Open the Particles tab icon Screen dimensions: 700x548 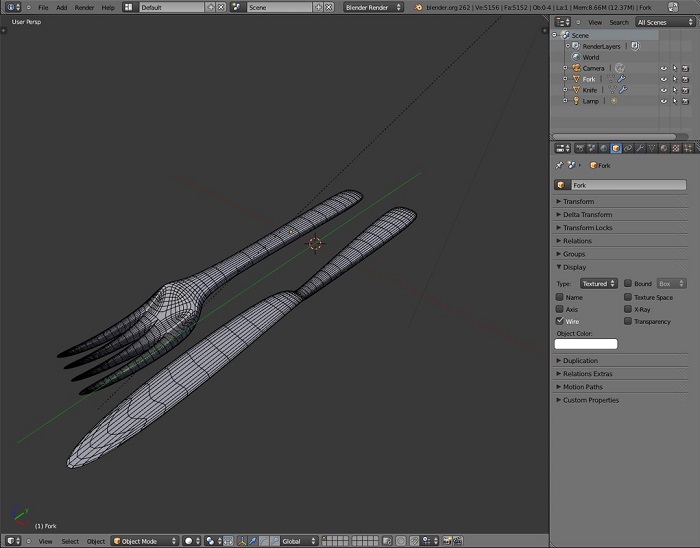(x=688, y=148)
